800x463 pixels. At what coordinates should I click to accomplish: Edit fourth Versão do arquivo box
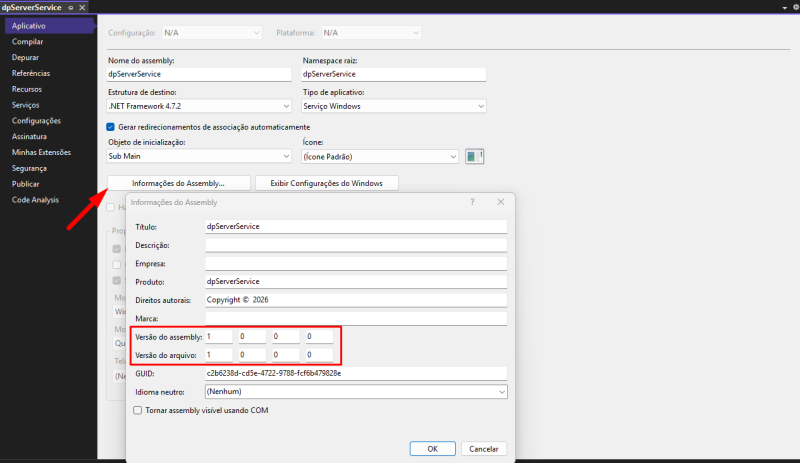pos(319,355)
